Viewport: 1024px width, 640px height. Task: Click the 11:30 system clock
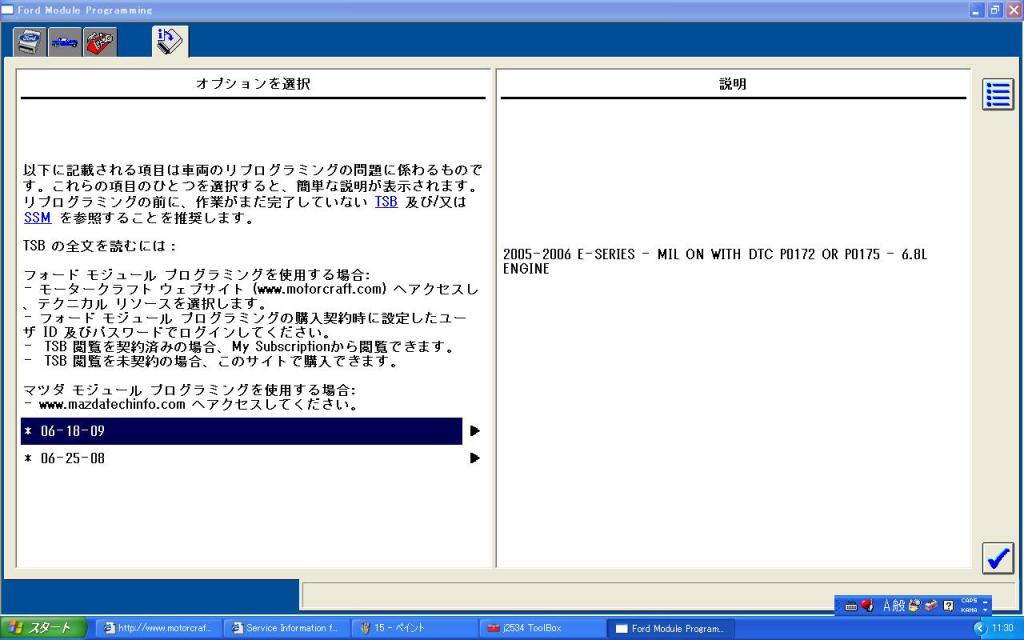pyautogui.click(x=1003, y=628)
